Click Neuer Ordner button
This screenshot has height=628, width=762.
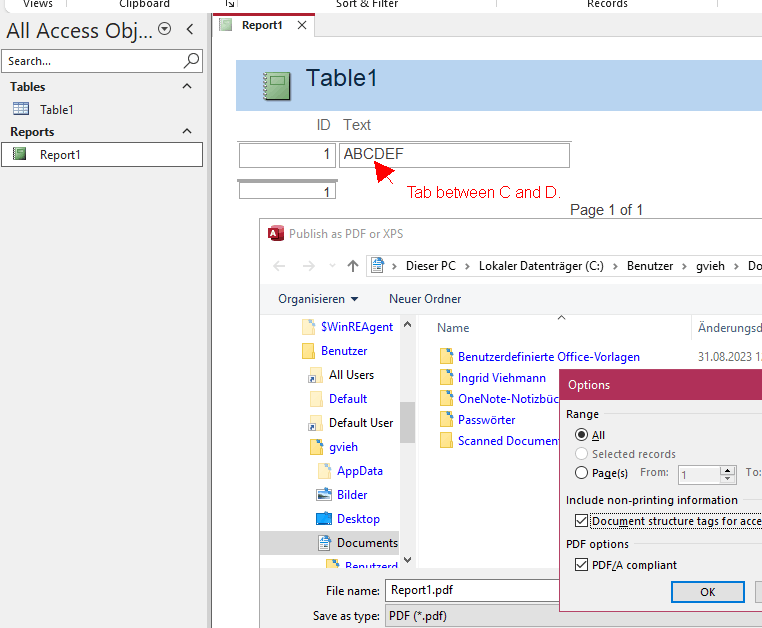[x=425, y=298]
